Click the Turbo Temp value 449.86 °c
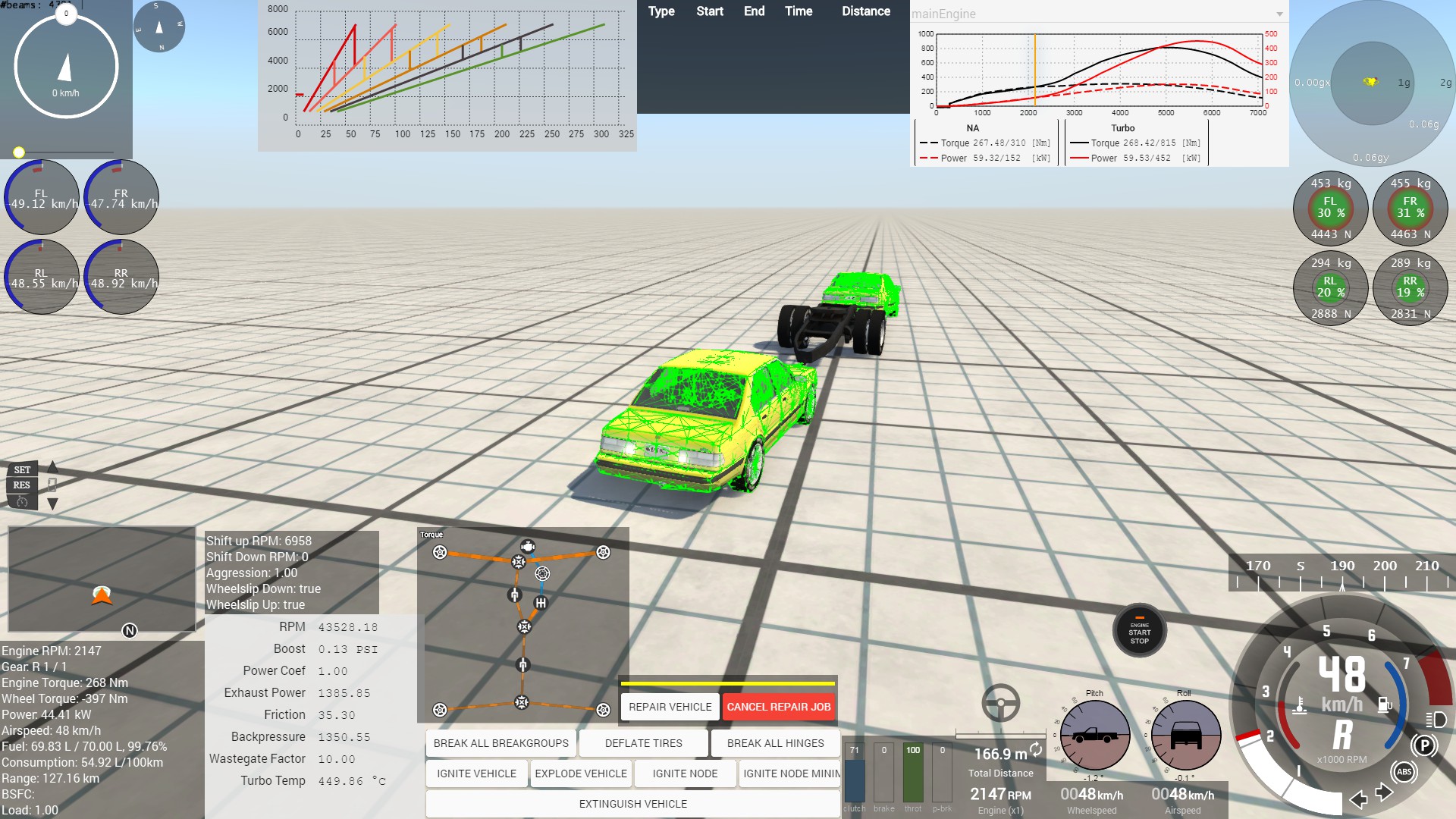The image size is (1456, 819). pyautogui.click(x=352, y=781)
